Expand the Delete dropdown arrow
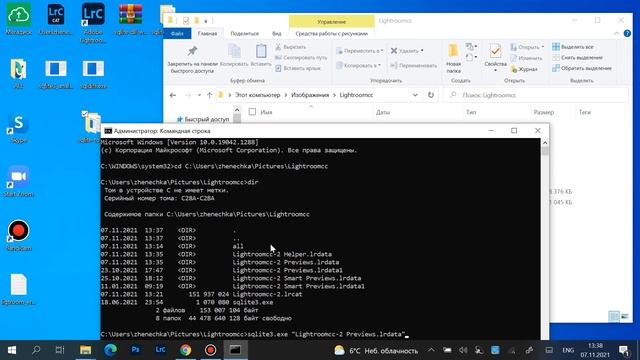 coord(422,51)
